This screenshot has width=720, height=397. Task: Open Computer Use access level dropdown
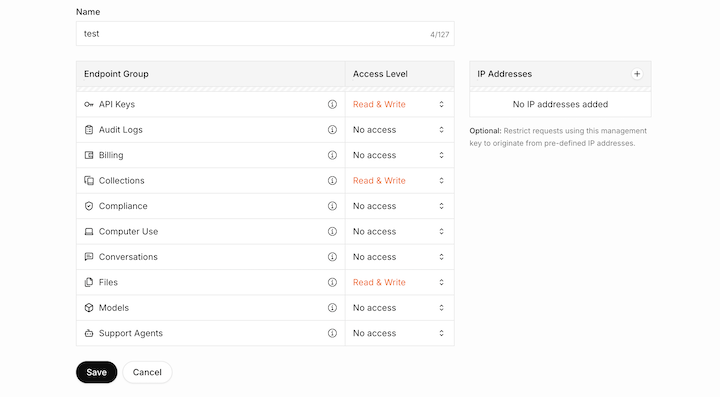(399, 232)
